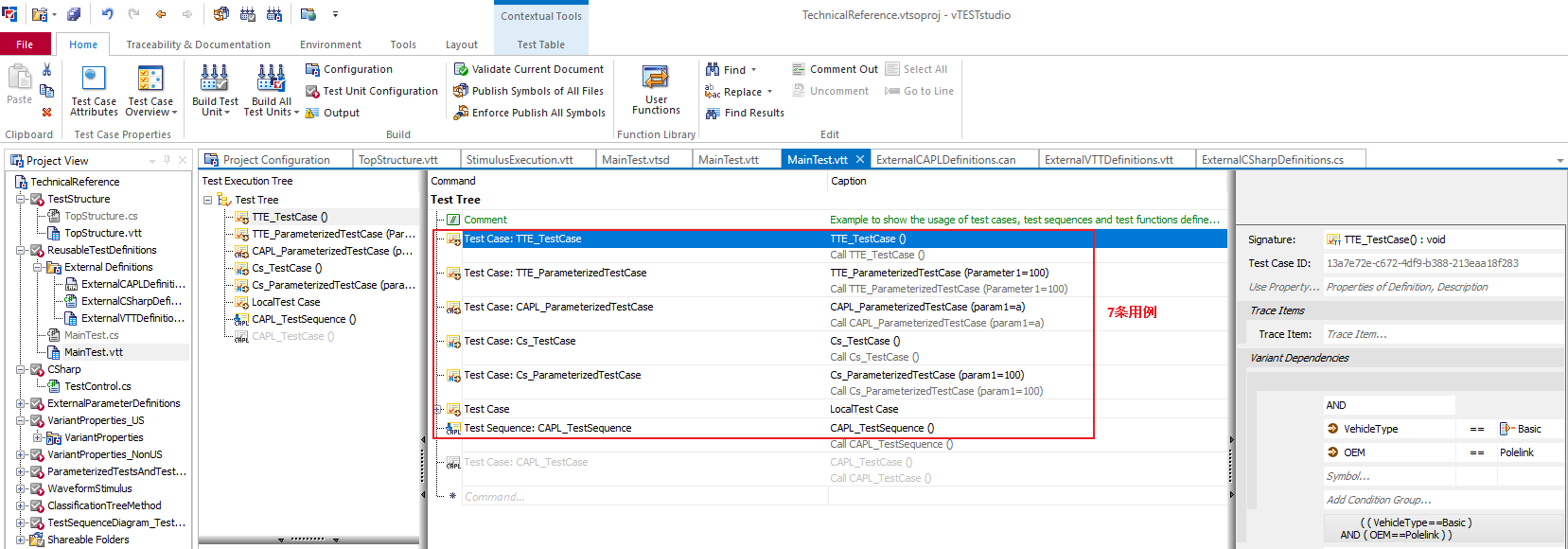1568x549 pixels.
Task: Open the Test Table contextual tab
Action: (x=540, y=44)
